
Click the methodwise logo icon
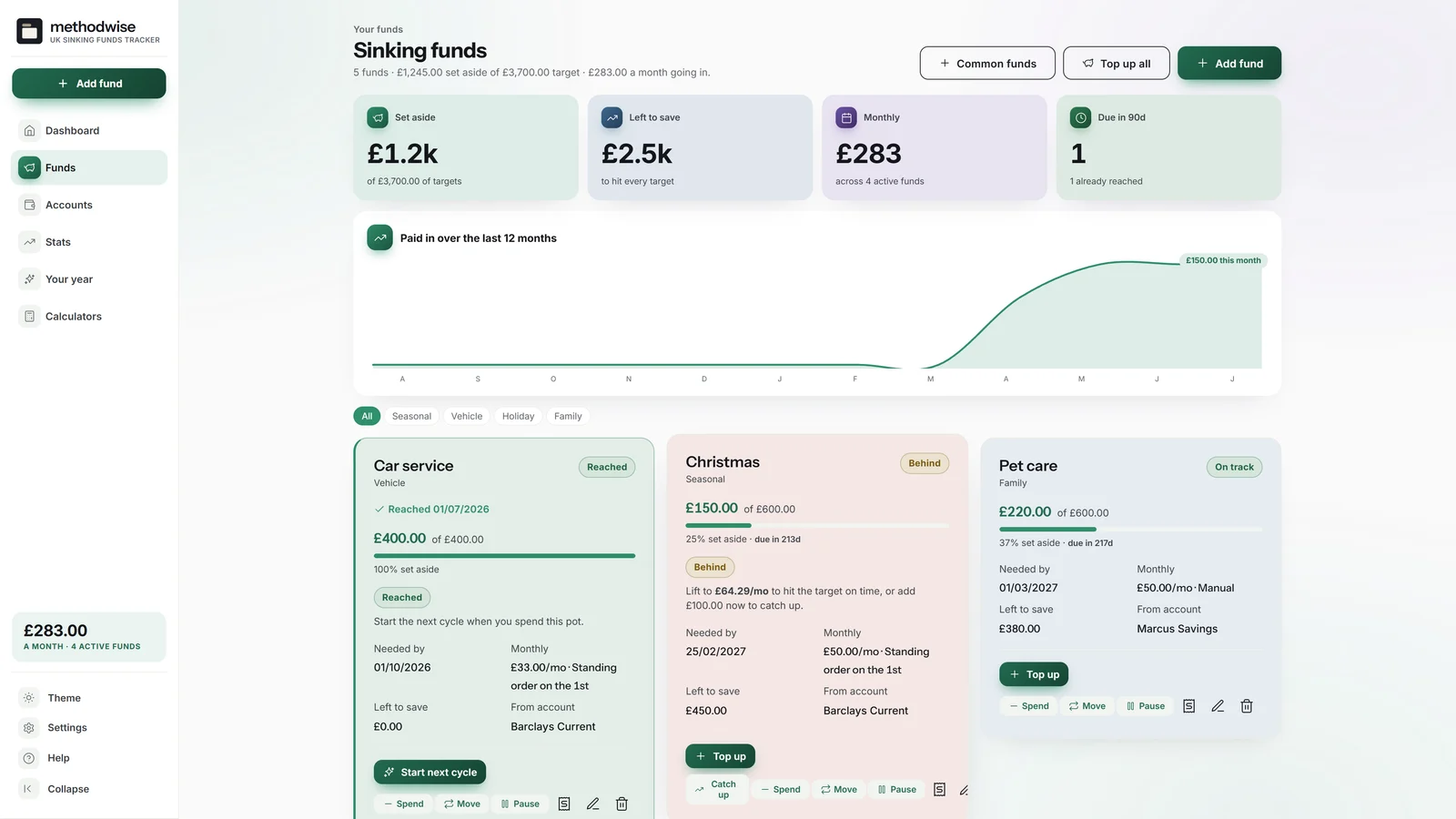pos(29,31)
